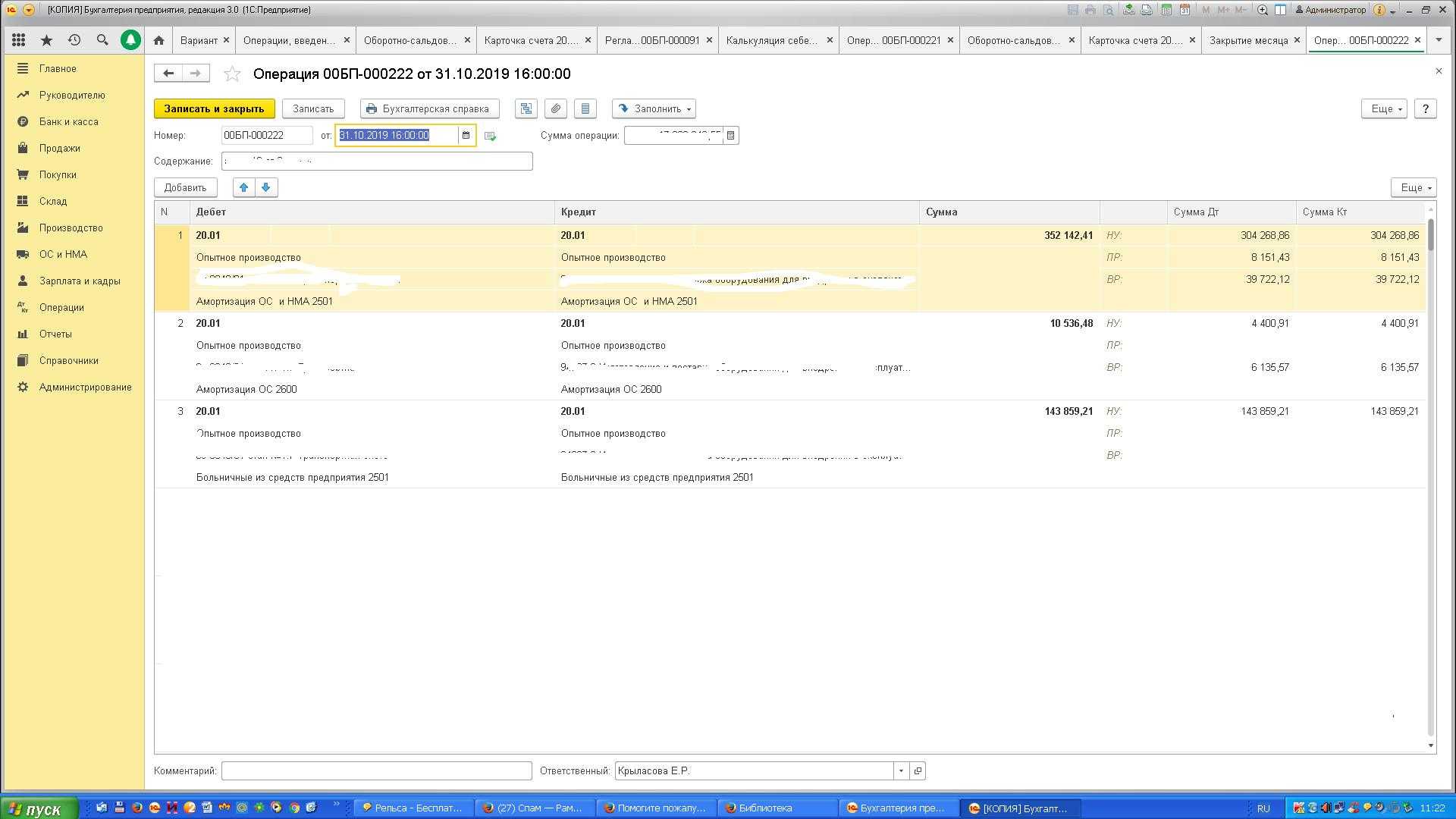
Task: Expand the table's Еще menu
Action: [x=1414, y=187]
